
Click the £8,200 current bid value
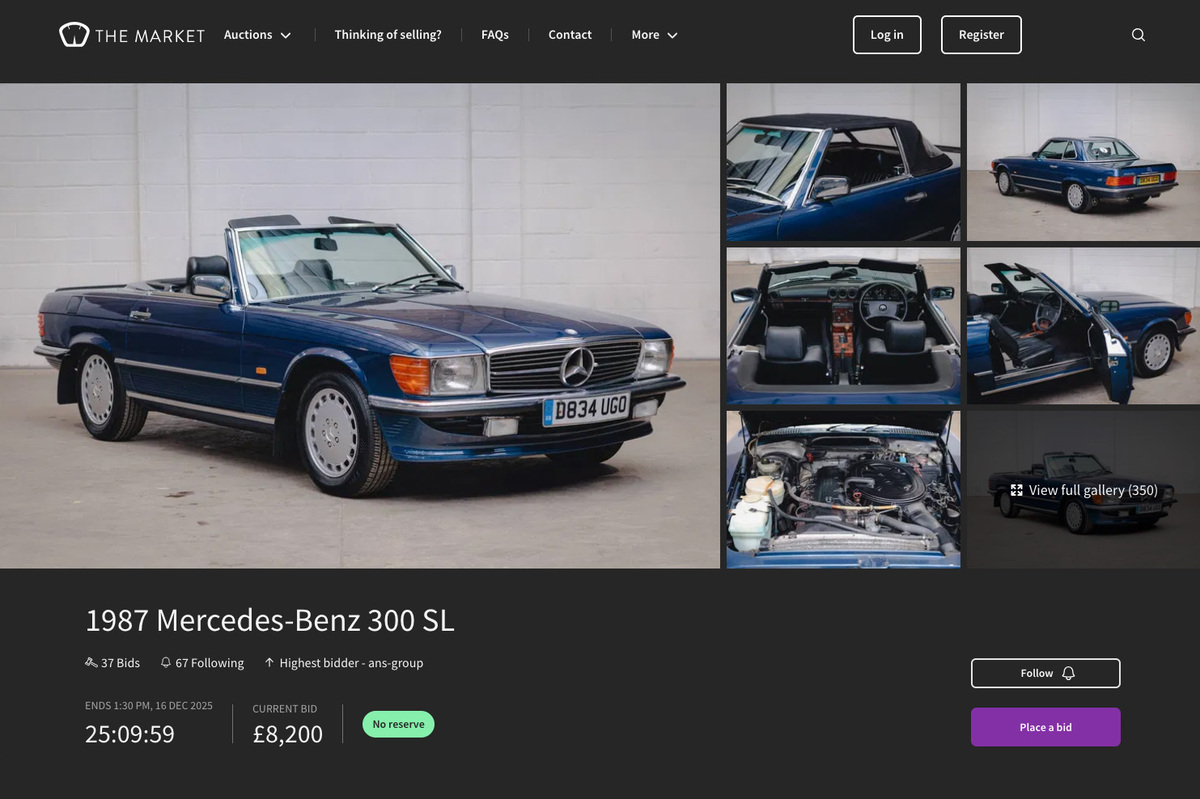288,734
